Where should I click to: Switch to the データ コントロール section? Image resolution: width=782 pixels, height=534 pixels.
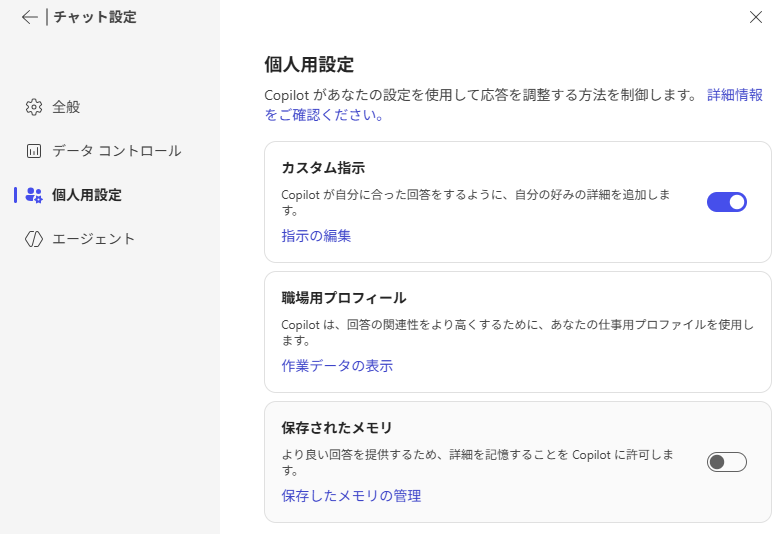[x=116, y=151]
